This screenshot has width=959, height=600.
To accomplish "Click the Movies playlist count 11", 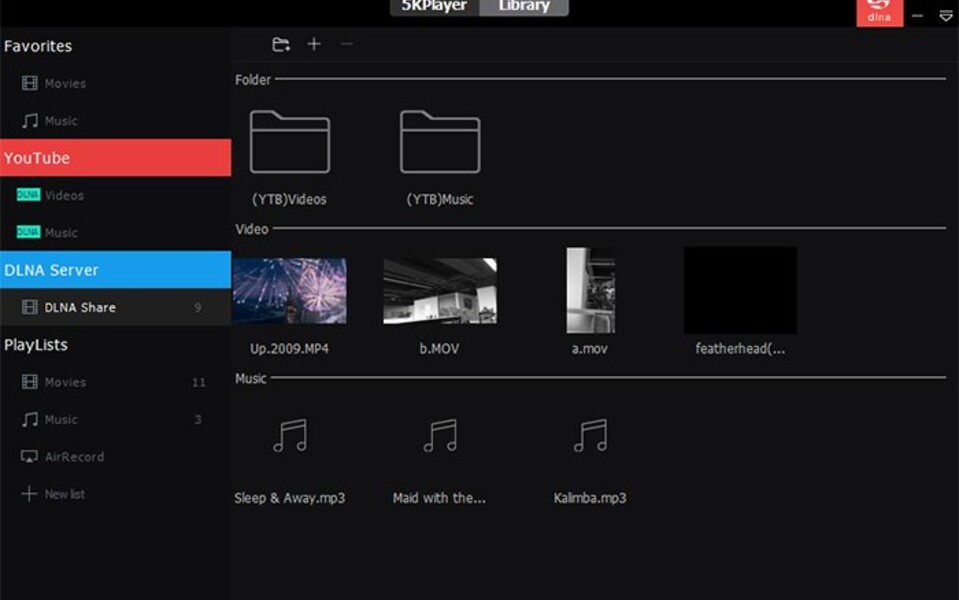I will click(198, 382).
